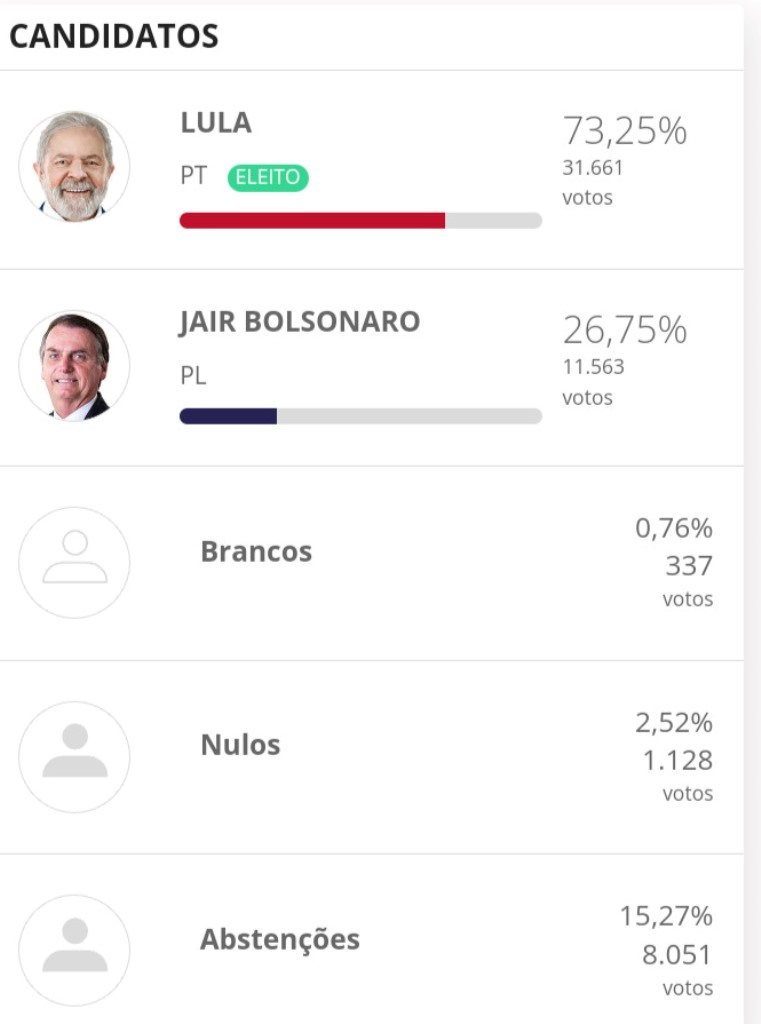The height and width of the screenshot is (1024, 761).
Task: Click the PT party label
Action: [193, 176]
